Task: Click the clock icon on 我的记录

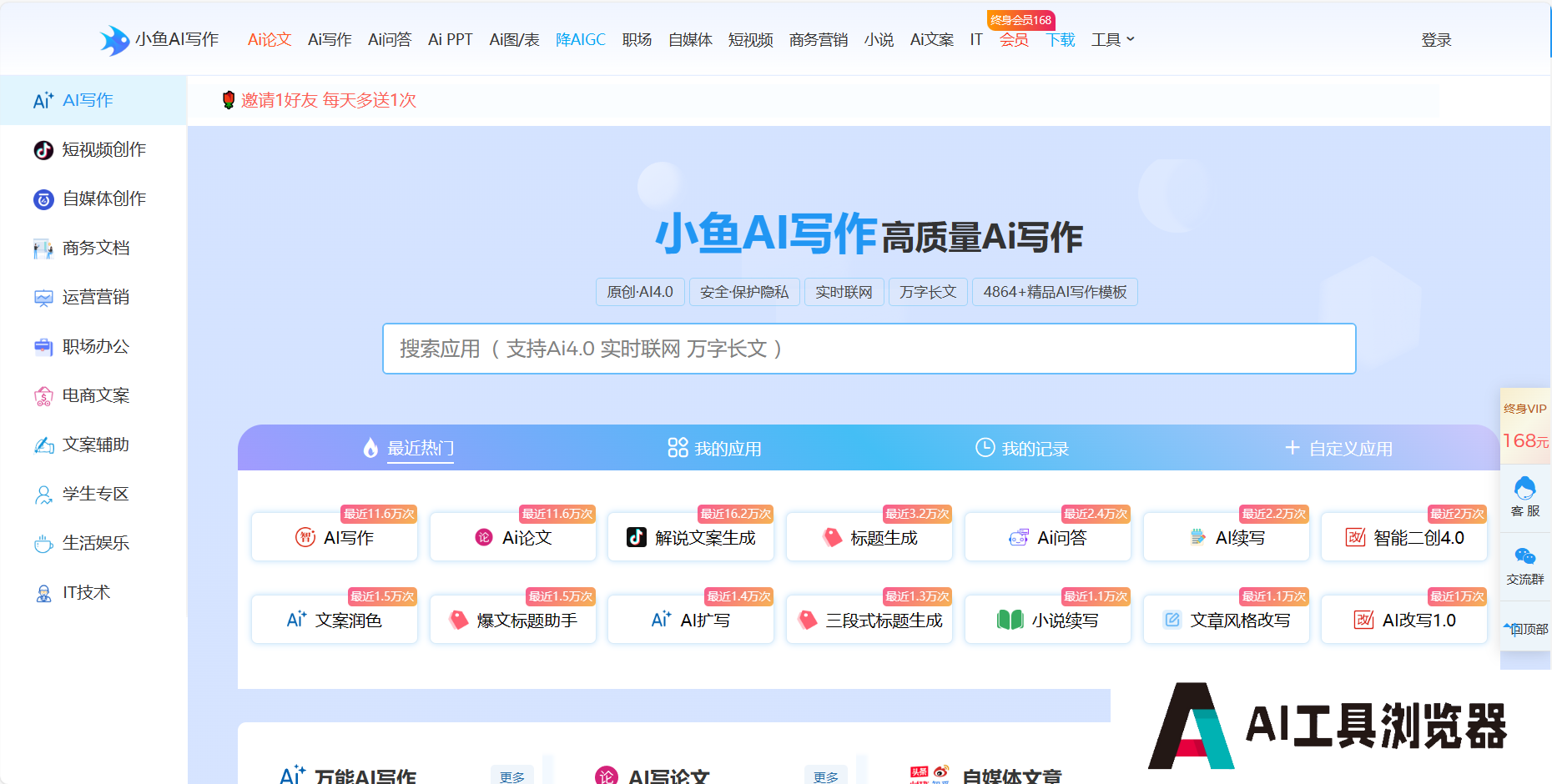Action: (x=985, y=448)
